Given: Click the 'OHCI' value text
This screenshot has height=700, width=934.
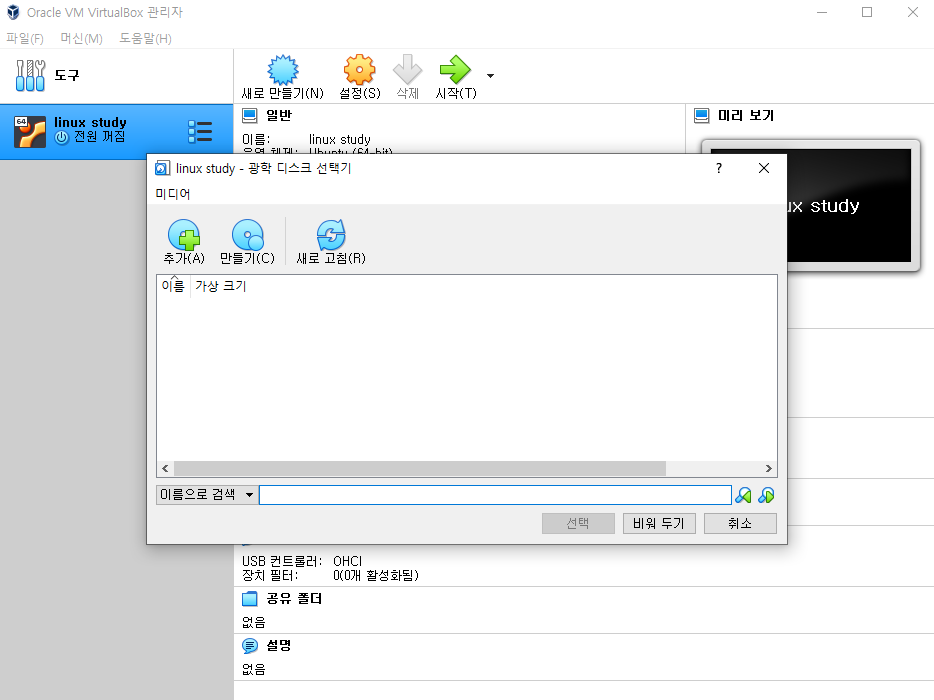Looking at the screenshot, I should click(x=347, y=561).
